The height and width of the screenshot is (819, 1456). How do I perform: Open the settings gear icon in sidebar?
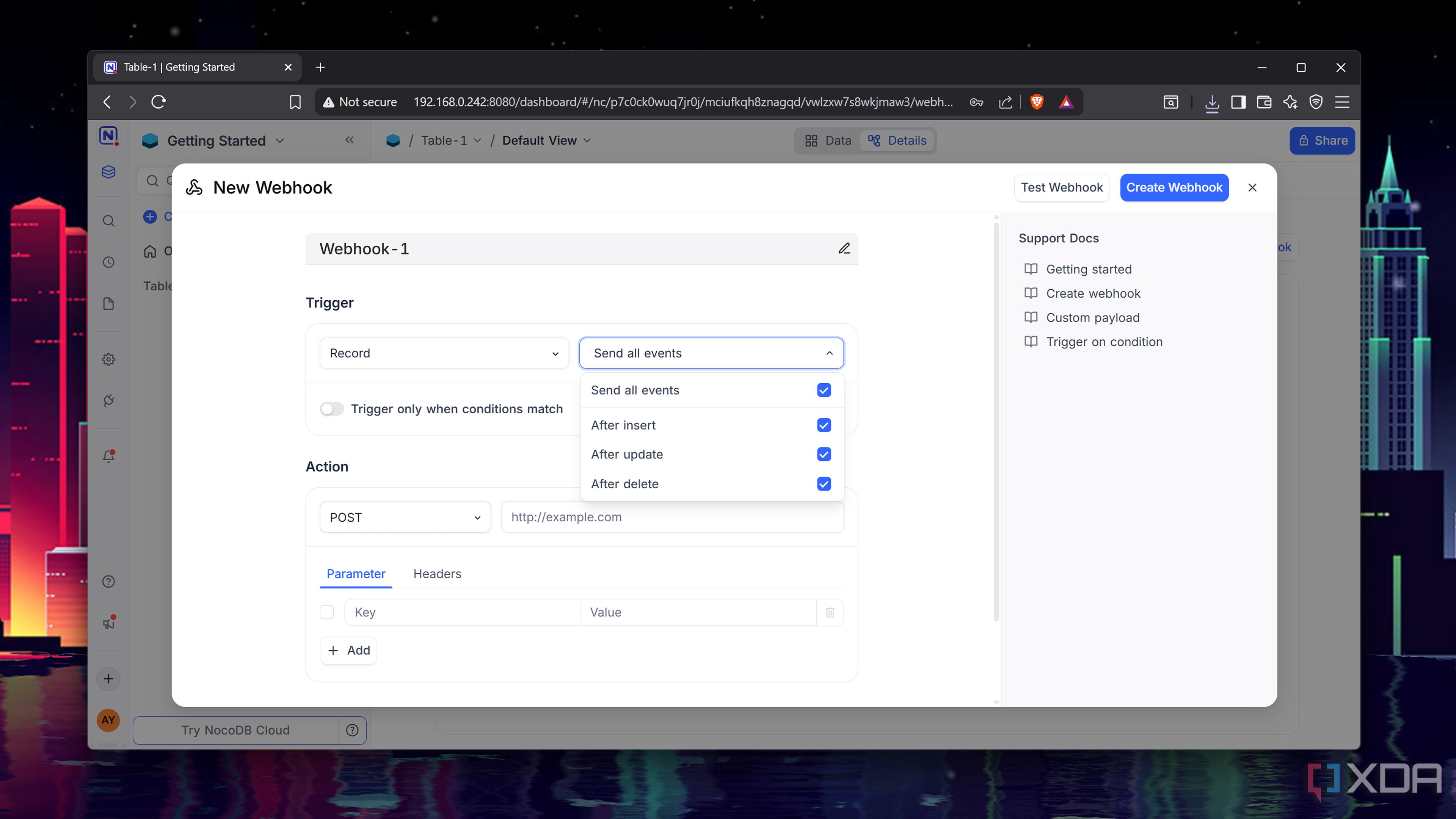(x=108, y=359)
